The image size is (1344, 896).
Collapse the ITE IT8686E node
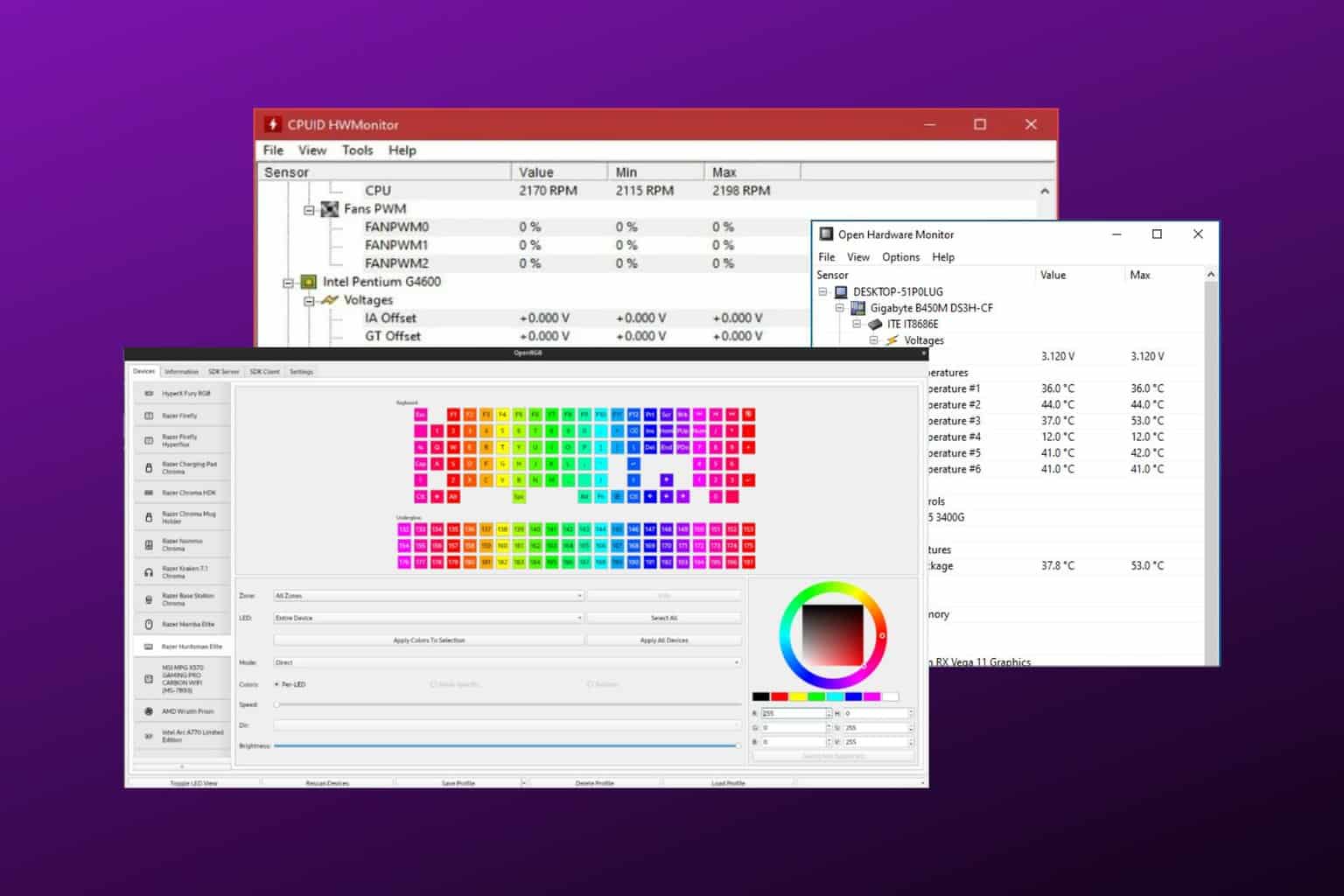857,324
